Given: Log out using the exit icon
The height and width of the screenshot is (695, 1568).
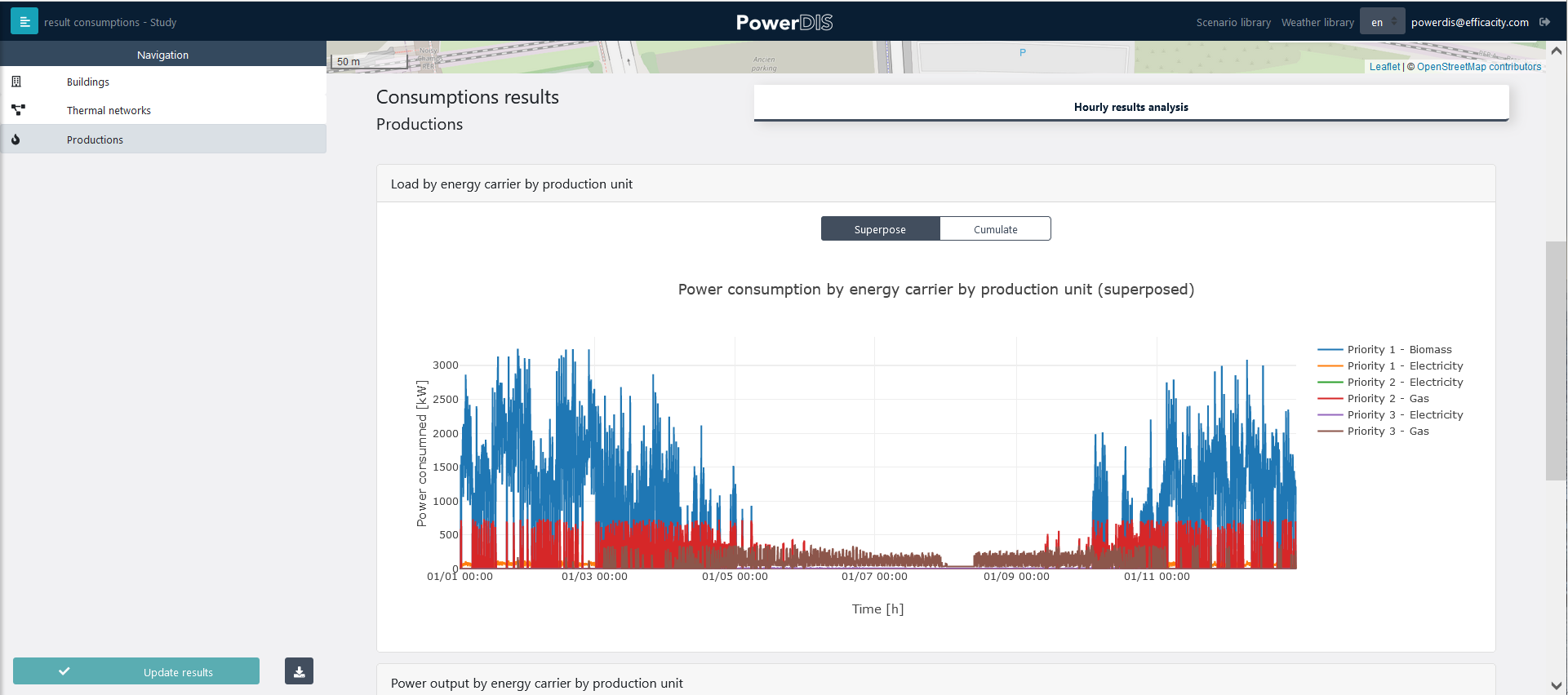Looking at the screenshot, I should click(1544, 22).
